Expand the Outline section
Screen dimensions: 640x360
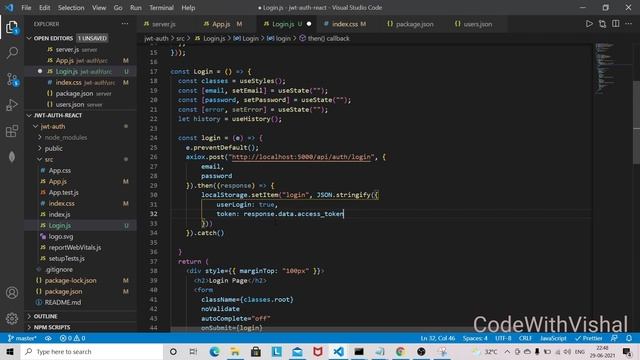coord(45,316)
